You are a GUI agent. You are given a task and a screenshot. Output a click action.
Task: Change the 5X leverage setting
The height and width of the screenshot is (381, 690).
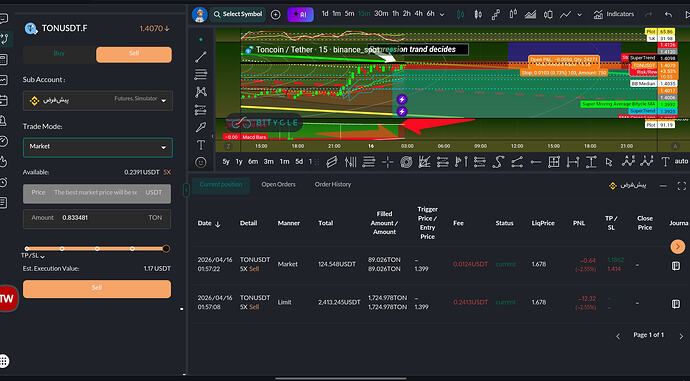click(x=167, y=172)
